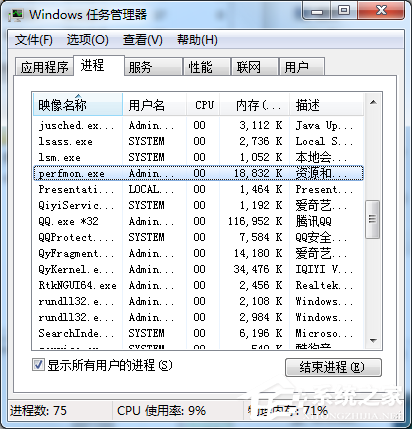Show the 用户 tab
This screenshot has height=429, width=412.
point(302,67)
